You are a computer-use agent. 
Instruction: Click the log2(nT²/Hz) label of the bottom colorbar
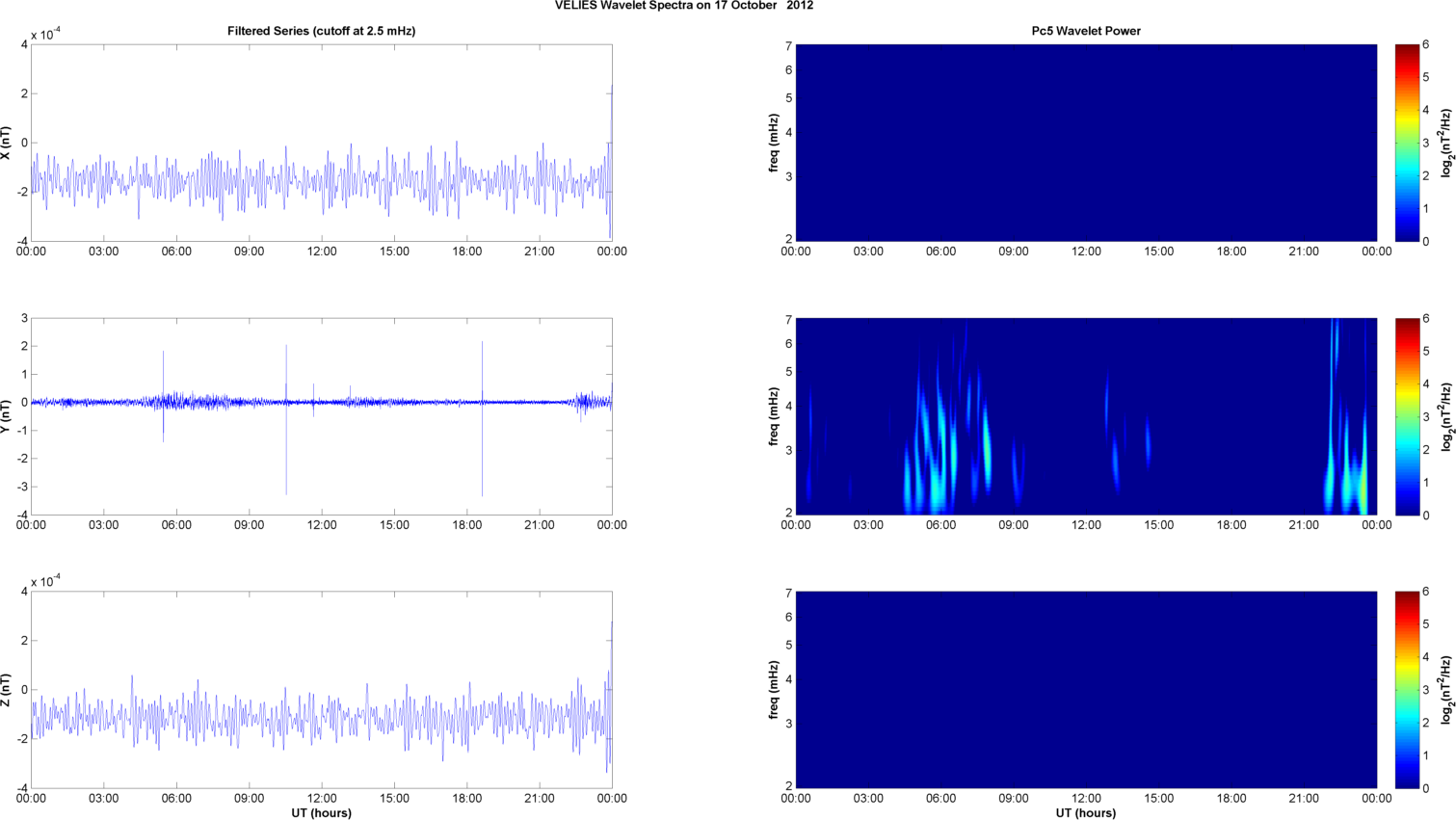tap(1446, 690)
